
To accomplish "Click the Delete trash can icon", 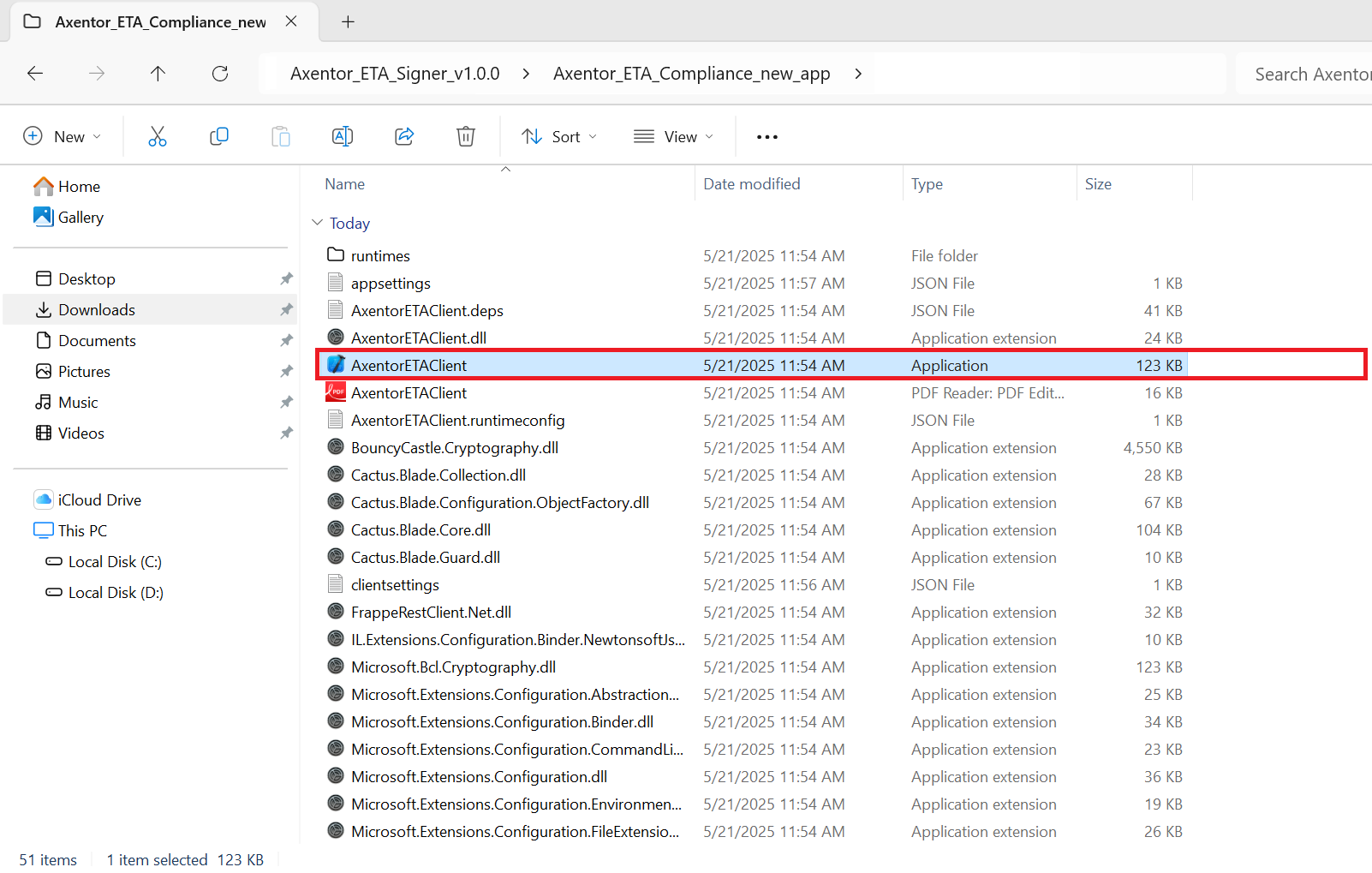I will 466,136.
